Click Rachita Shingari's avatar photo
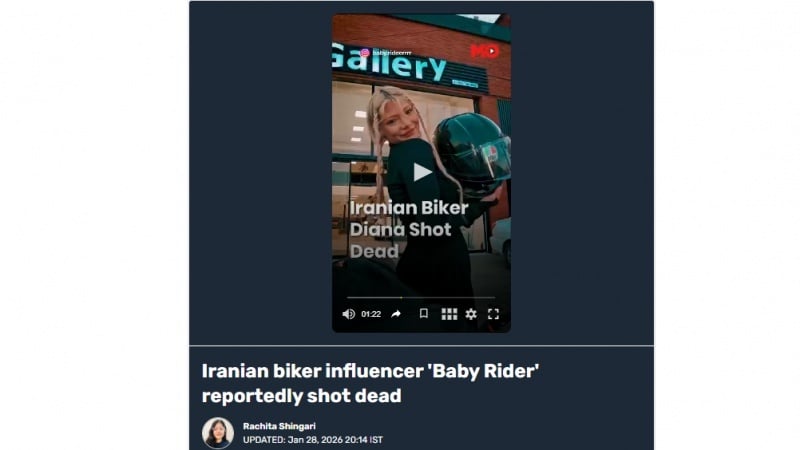800x450 pixels. [218, 433]
